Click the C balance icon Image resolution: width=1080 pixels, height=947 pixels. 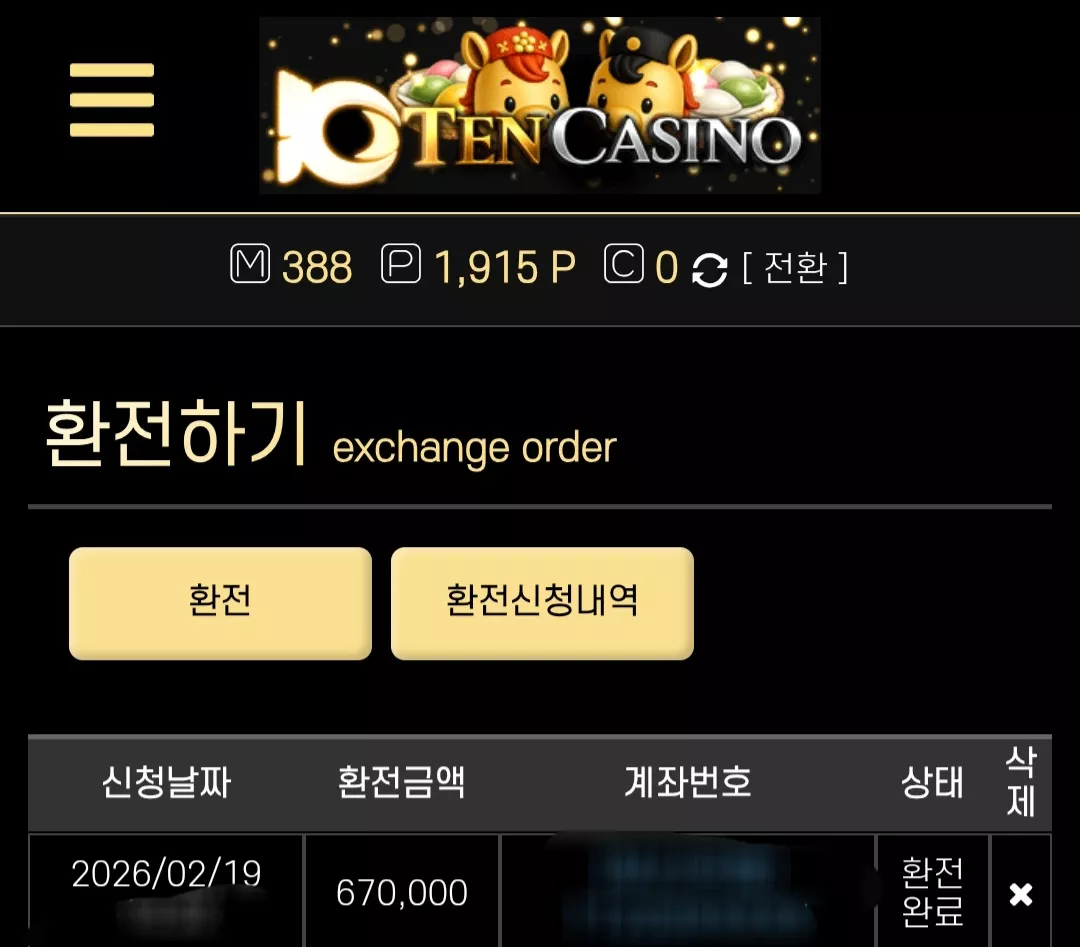coord(624,264)
